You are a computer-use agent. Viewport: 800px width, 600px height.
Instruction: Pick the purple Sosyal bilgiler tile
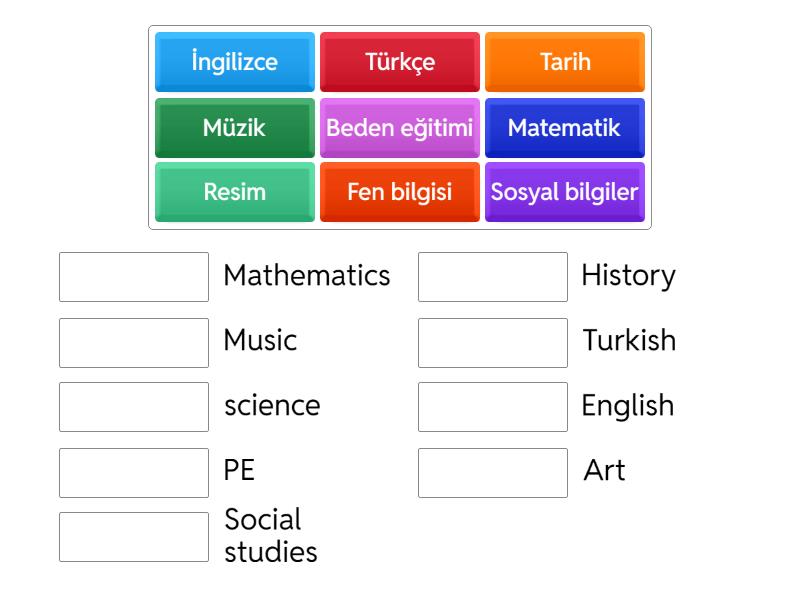pyautogui.click(x=565, y=192)
